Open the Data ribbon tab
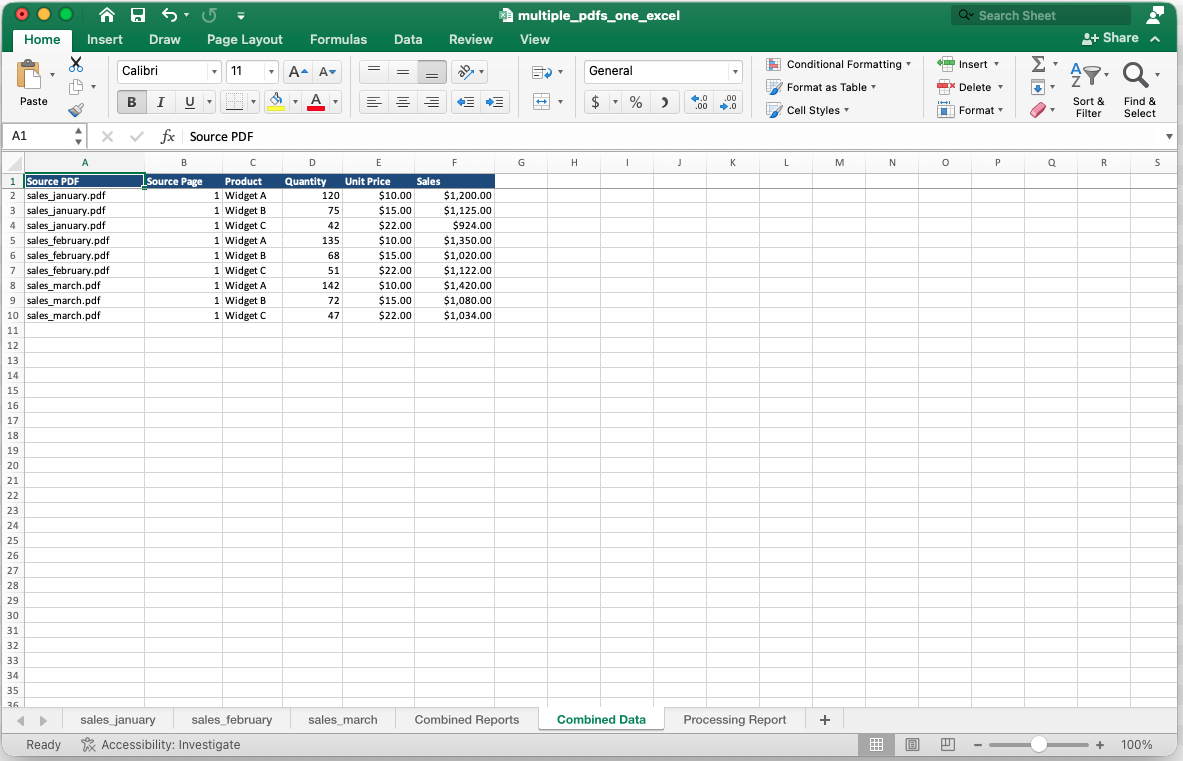1183x761 pixels. coord(408,39)
